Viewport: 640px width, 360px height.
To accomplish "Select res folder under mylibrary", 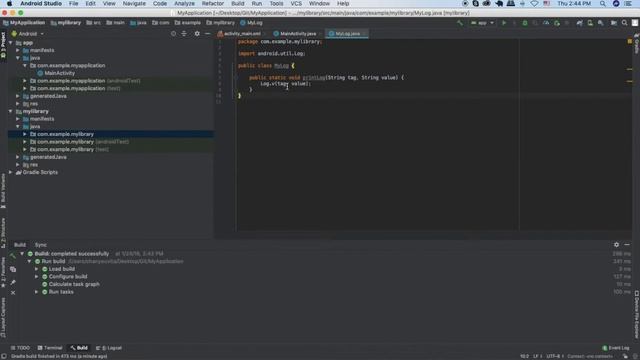I will click(31, 164).
